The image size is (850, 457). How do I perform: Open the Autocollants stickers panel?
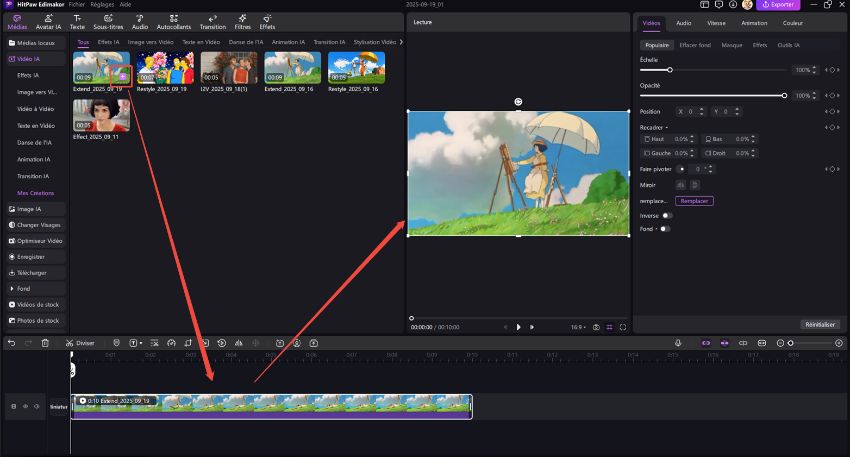point(173,22)
